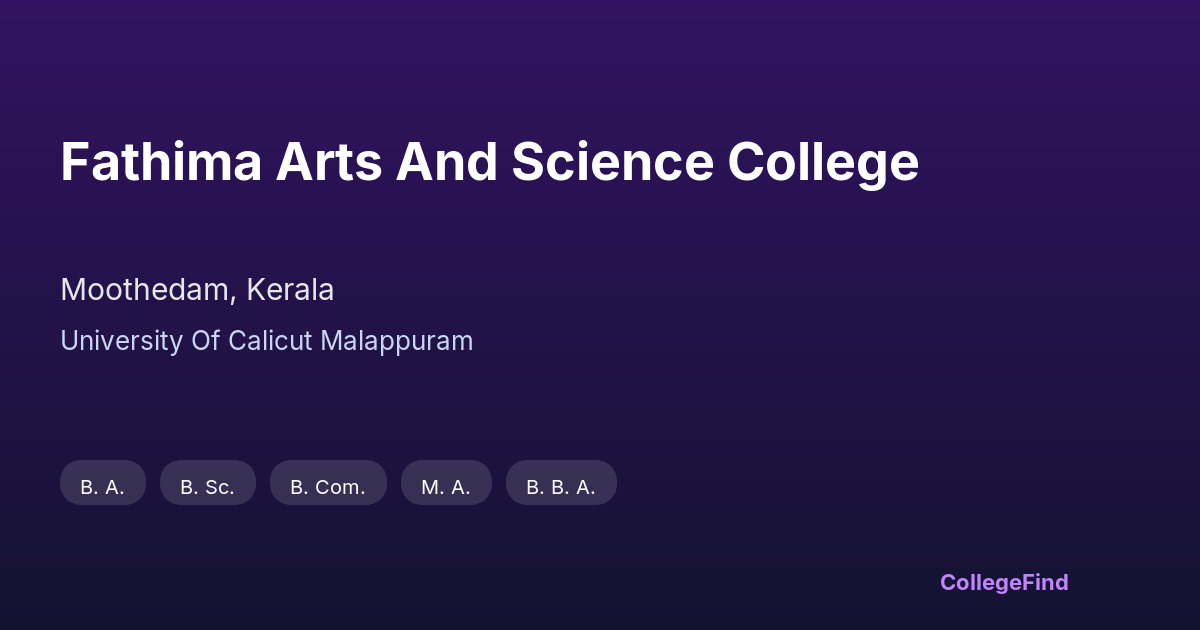
Task: Click the Moothedam, Kerala location text
Action: point(197,290)
